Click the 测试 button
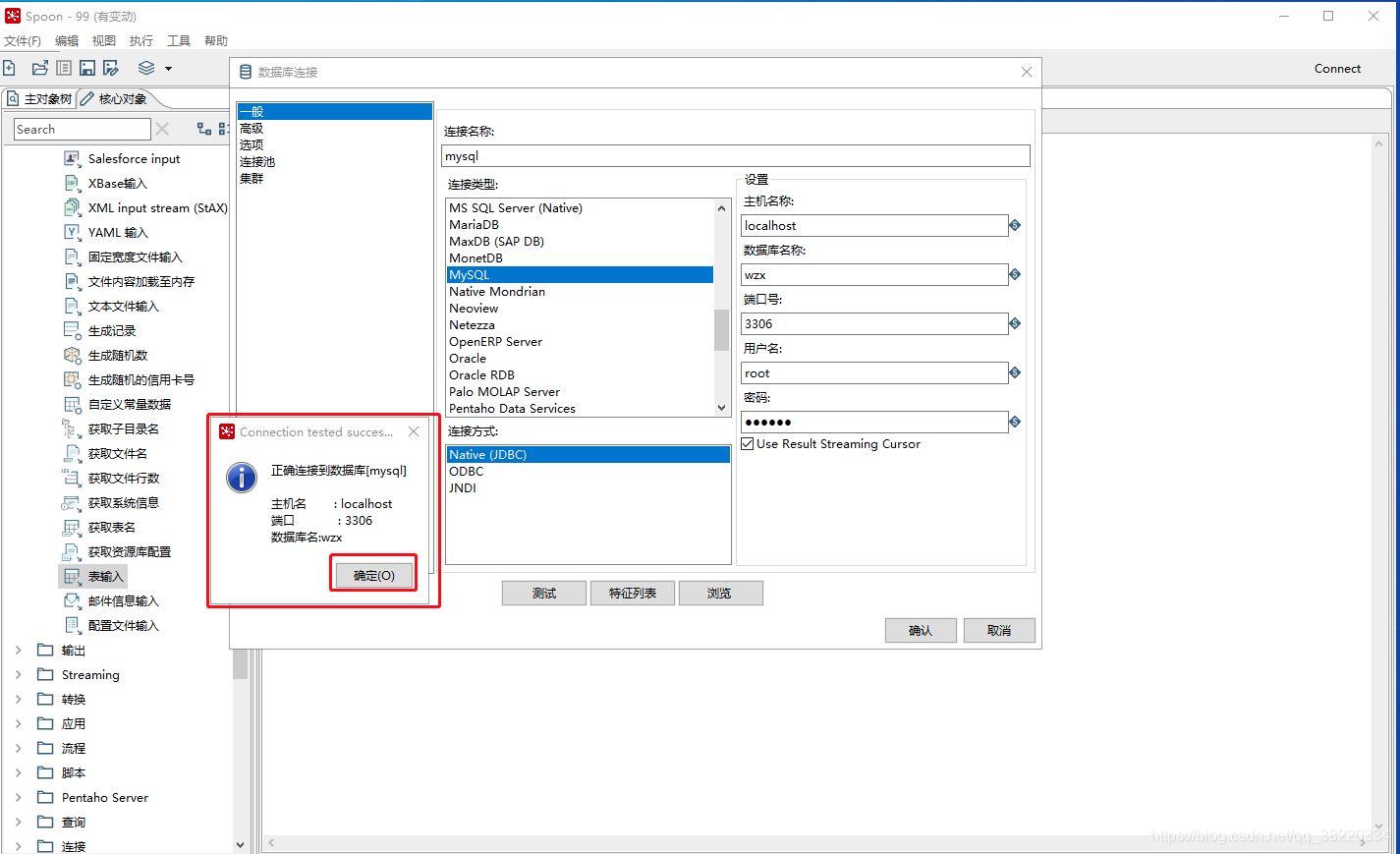 544,593
